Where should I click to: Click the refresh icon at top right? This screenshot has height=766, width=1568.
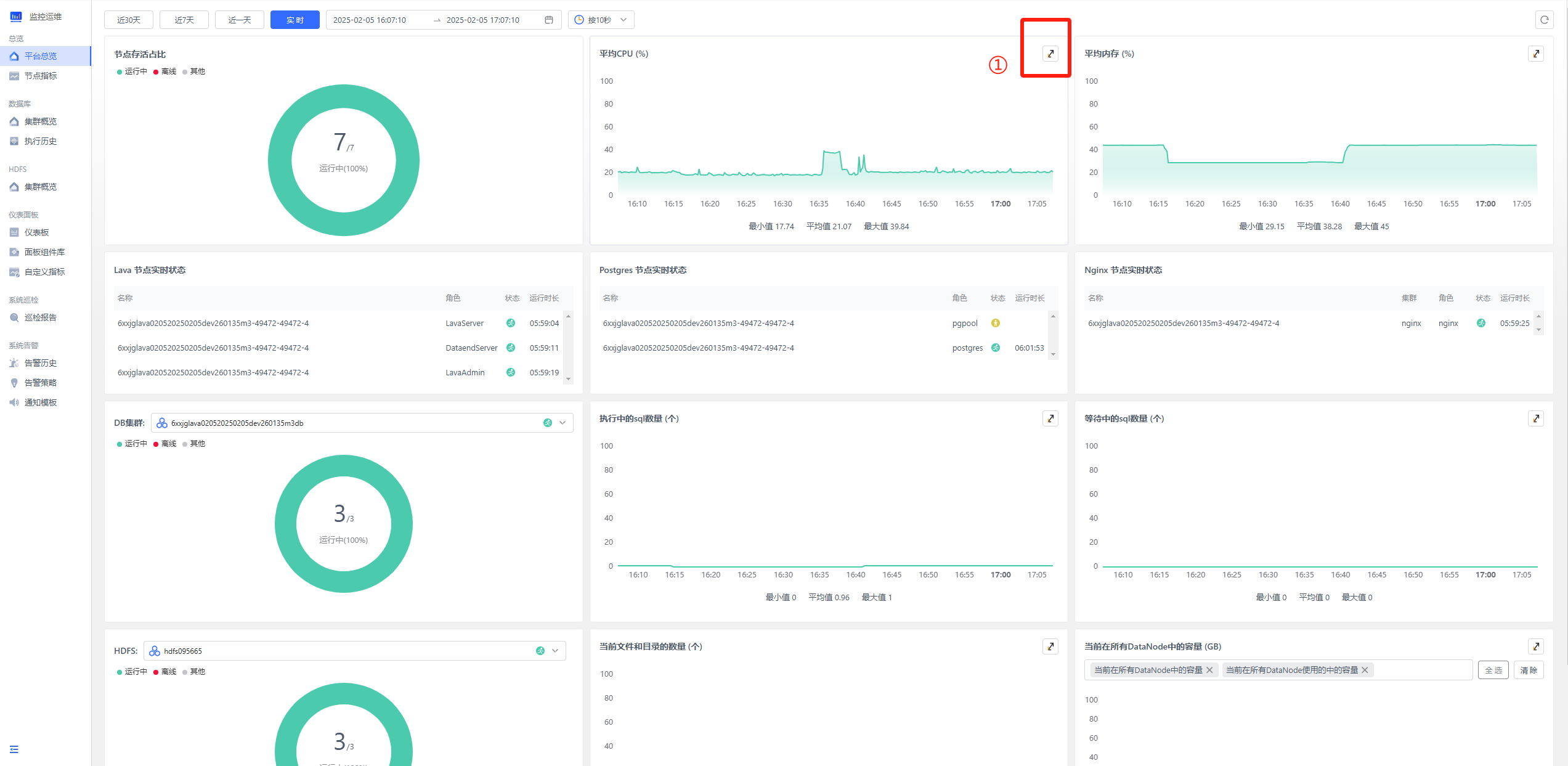(x=1544, y=20)
